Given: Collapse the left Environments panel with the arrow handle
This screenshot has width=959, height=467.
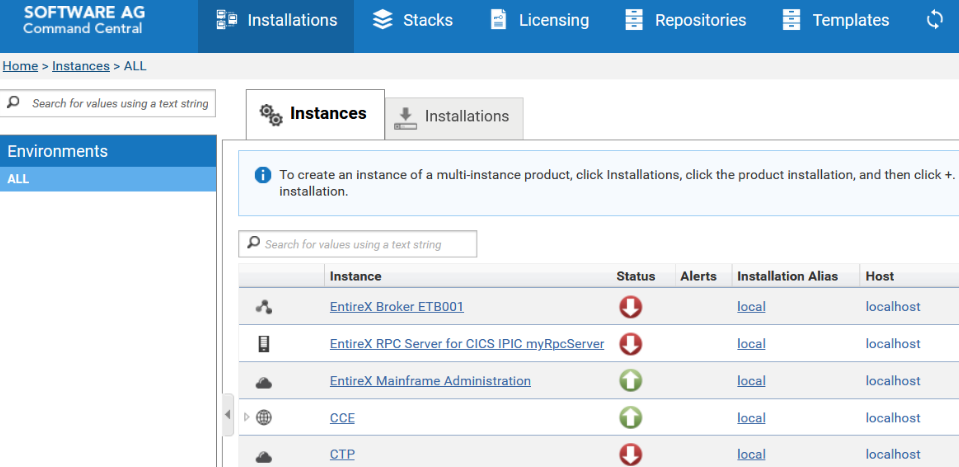Looking at the screenshot, I should pyautogui.click(x=228, y=415).
